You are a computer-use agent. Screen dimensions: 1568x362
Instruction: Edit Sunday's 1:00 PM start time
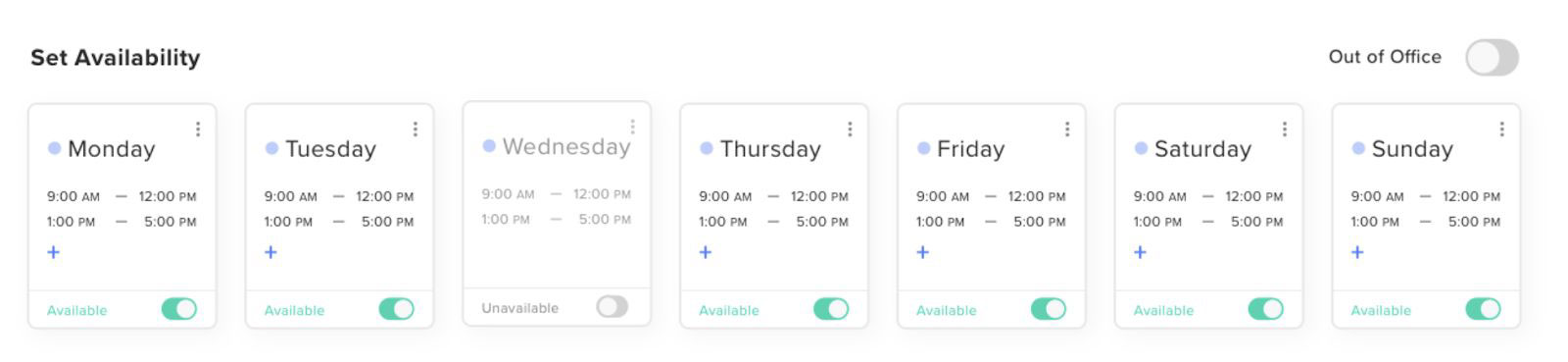pyautogui.click(x=1375, y=222)
